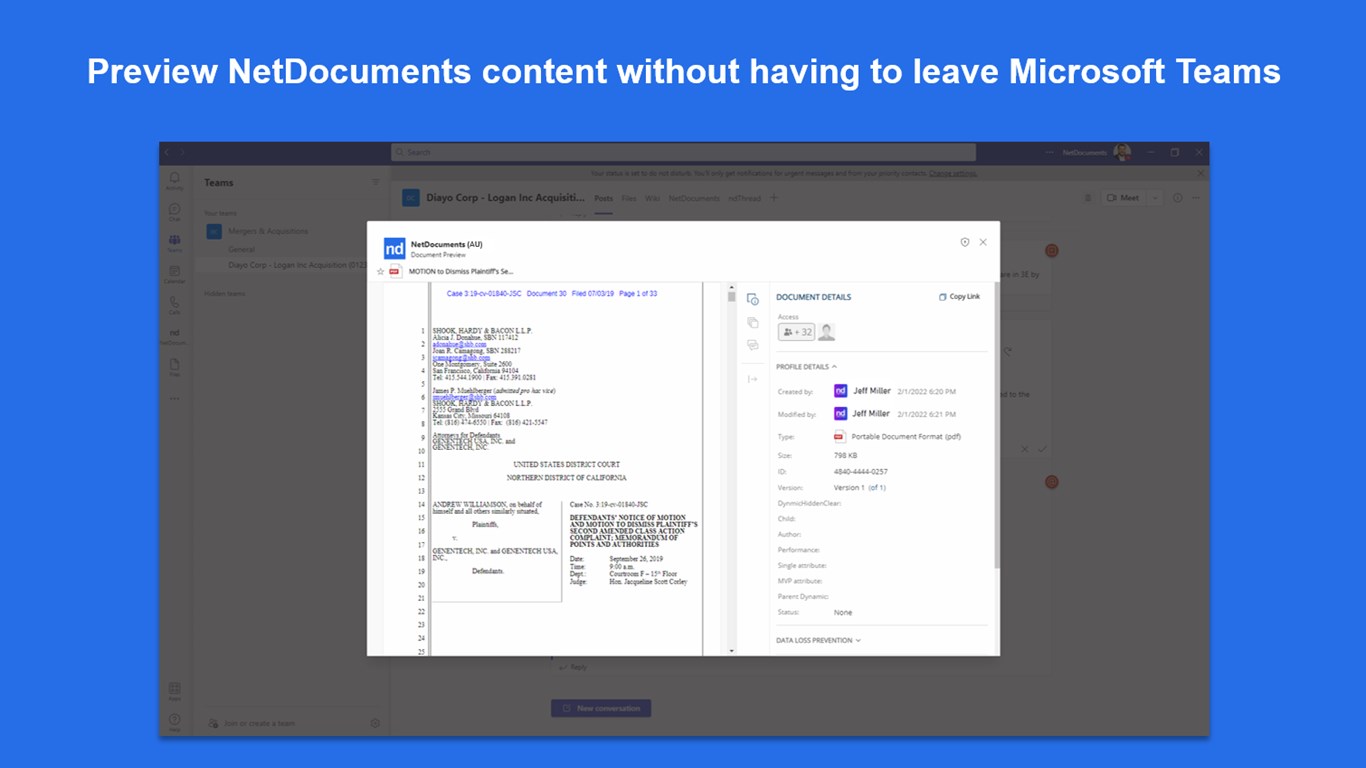This screenshot has width=1366, height=768.
Task: Click Change settings link in status banner
Action: pyautogui.click(x=952, y=173)
